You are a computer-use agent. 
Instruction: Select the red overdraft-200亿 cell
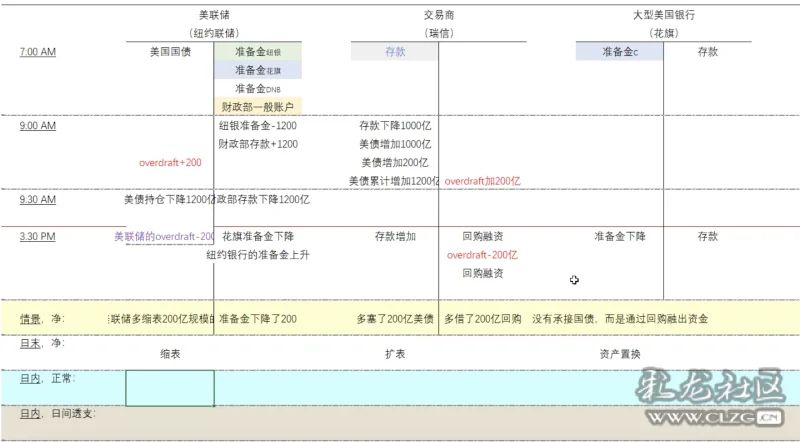482,255
